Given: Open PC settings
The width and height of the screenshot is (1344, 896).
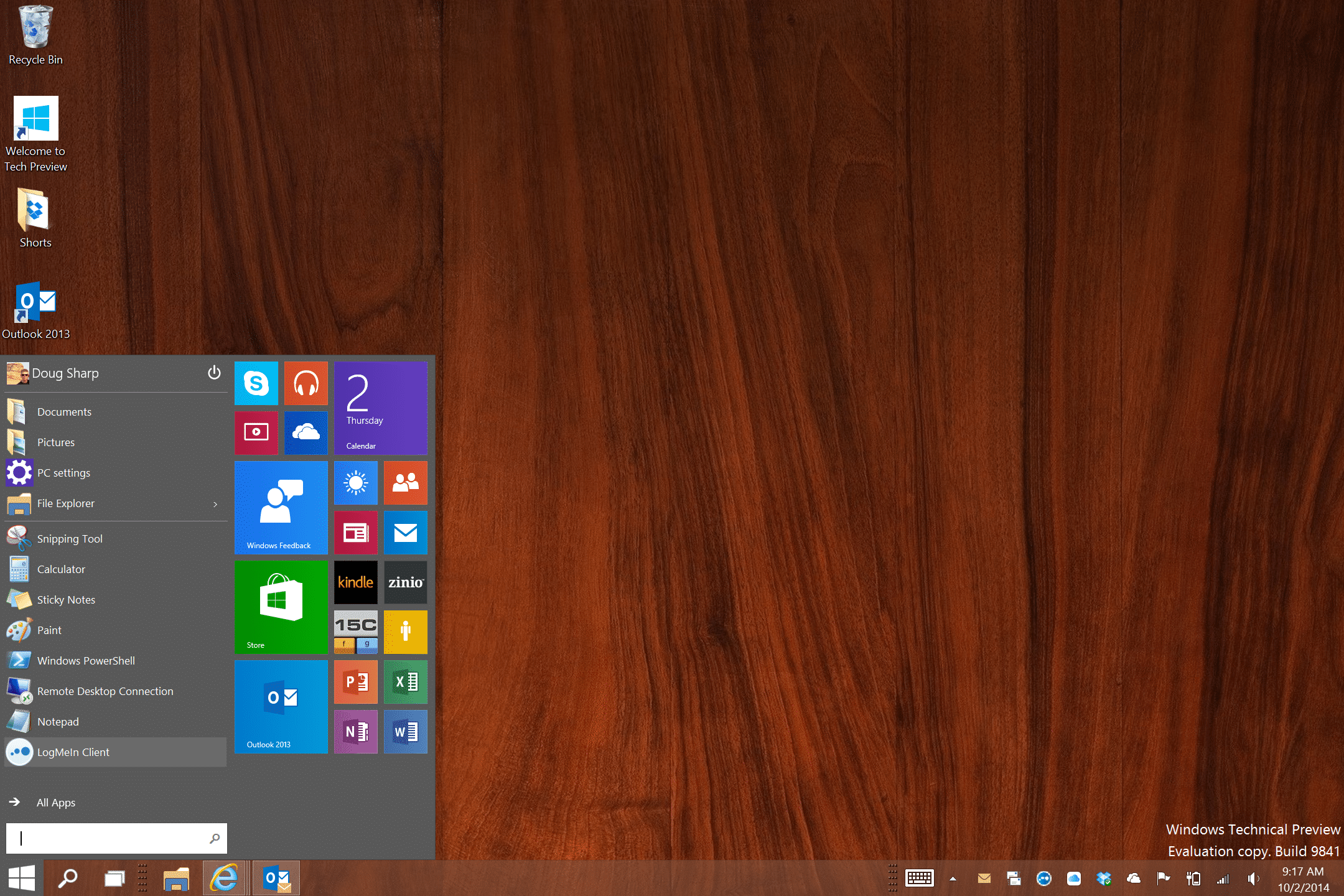Looking at the screenshot, I should point(116,473).
